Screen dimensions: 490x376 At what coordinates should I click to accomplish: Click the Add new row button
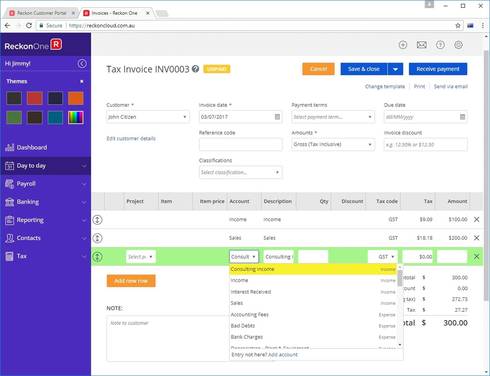131,281
